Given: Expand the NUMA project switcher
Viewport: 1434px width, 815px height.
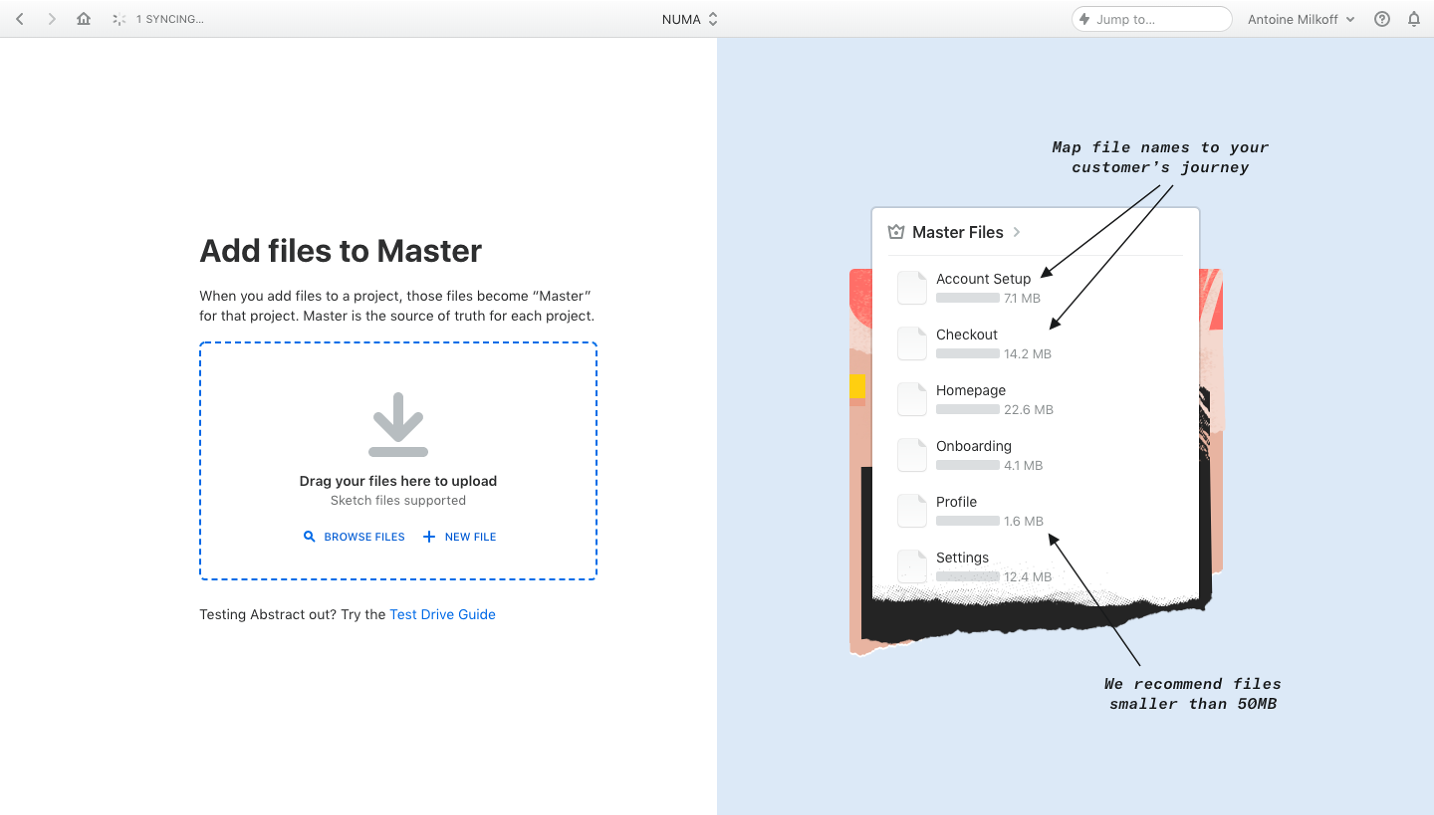Looking at the screenshot, I should pyautogui.click(x=690, y=19).
